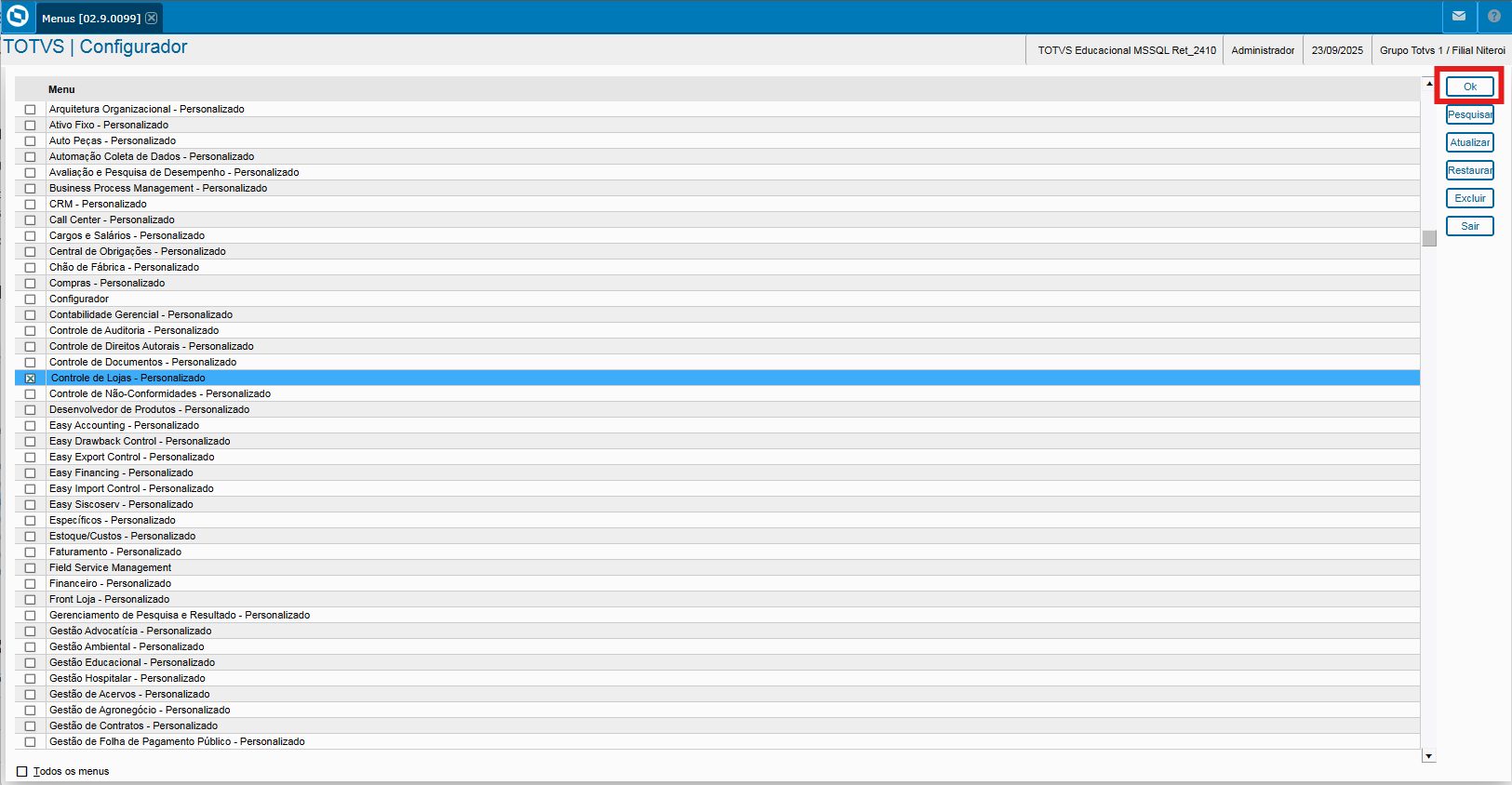Check the Financeiro - Personalizado checkbox
This screenshot has width=1512, height=785.
click(30, 584)
